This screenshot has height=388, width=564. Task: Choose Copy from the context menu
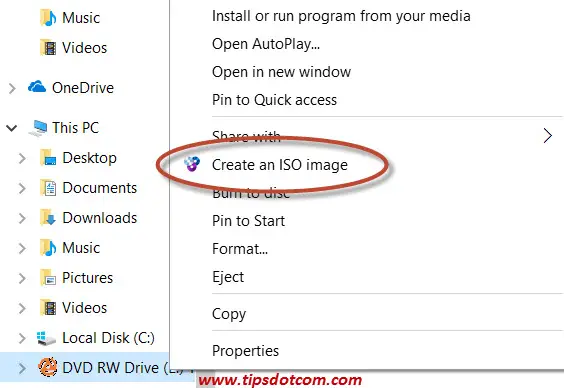[229, 314]
